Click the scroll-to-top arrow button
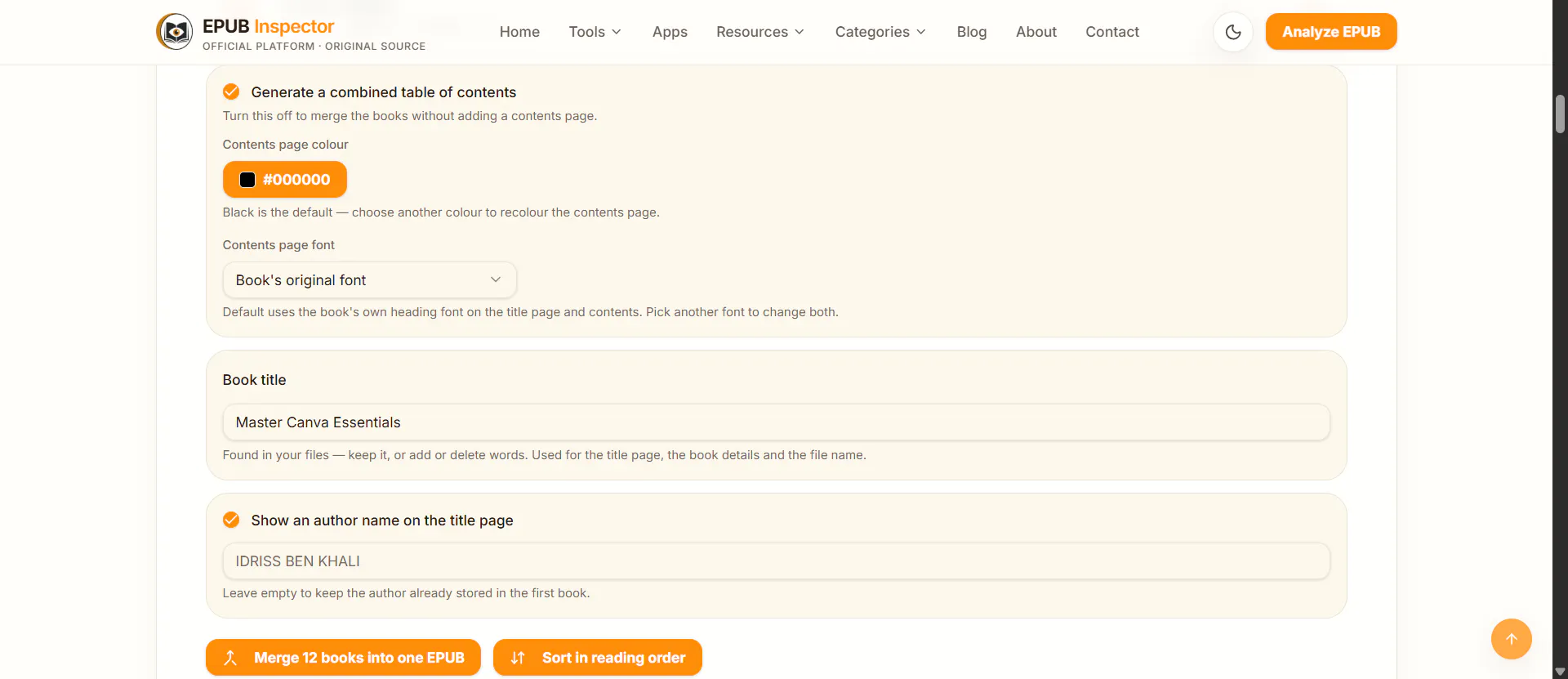 (1512, 639)
